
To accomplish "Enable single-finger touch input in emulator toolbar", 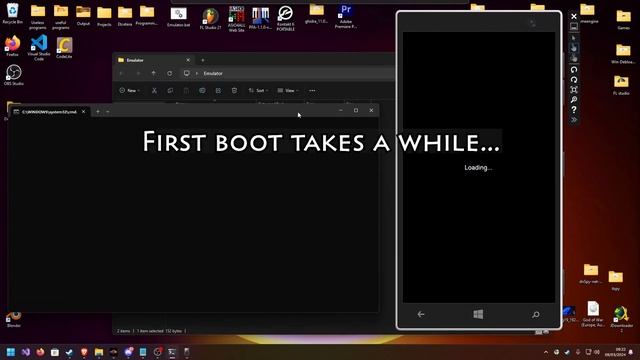I will [x=573, y=48].
